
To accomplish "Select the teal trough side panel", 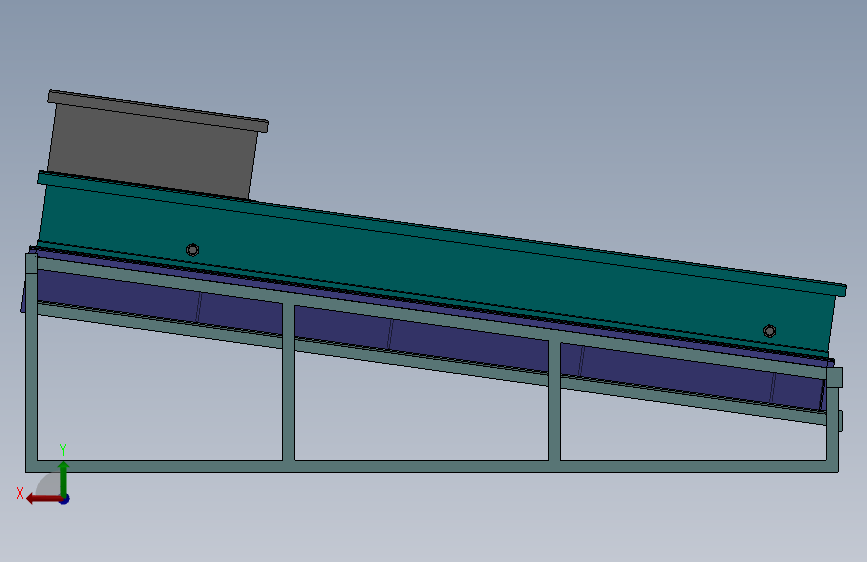I will (437, 271).
